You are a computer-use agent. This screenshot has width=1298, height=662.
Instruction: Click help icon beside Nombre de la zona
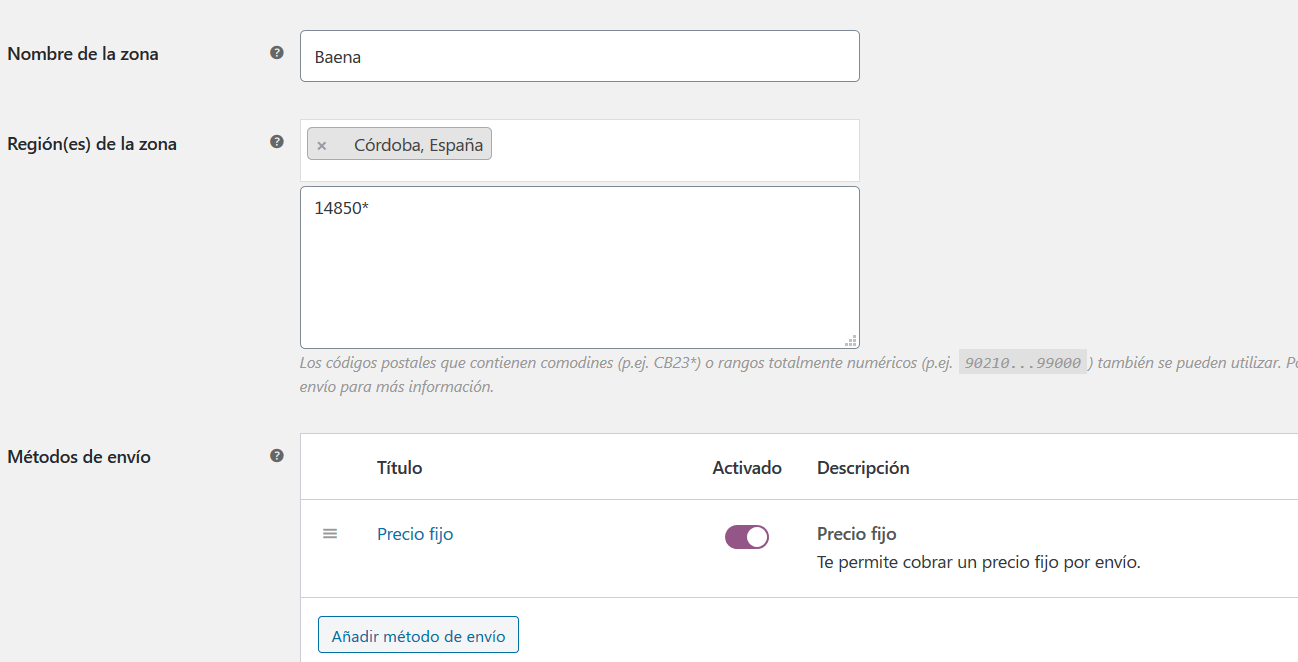click(277, 53)
